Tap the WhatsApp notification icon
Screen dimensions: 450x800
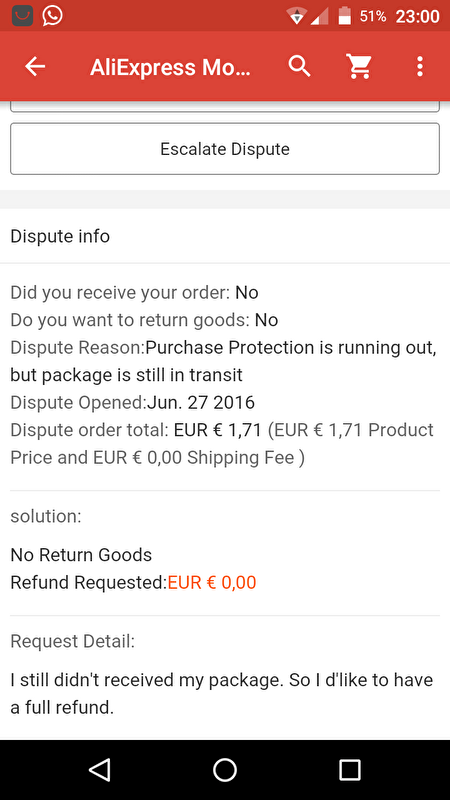(x=53, y=16)
